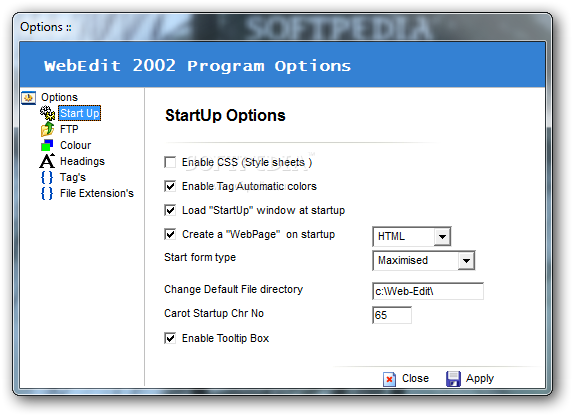This screenshot has height=416, width=573.
Task: Click the Start Up gears icon
Action: pyautogui.click(x=47, y=113)
